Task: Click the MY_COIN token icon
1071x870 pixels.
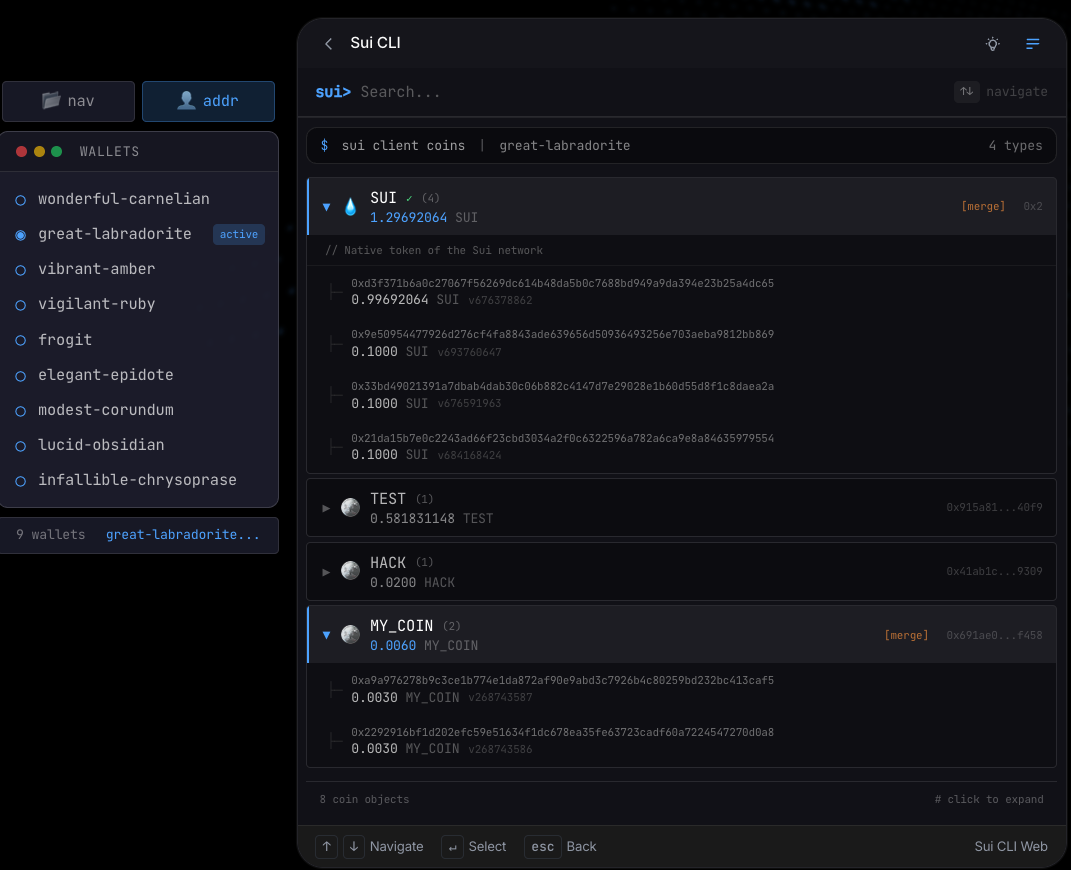Action: (350, 634)
